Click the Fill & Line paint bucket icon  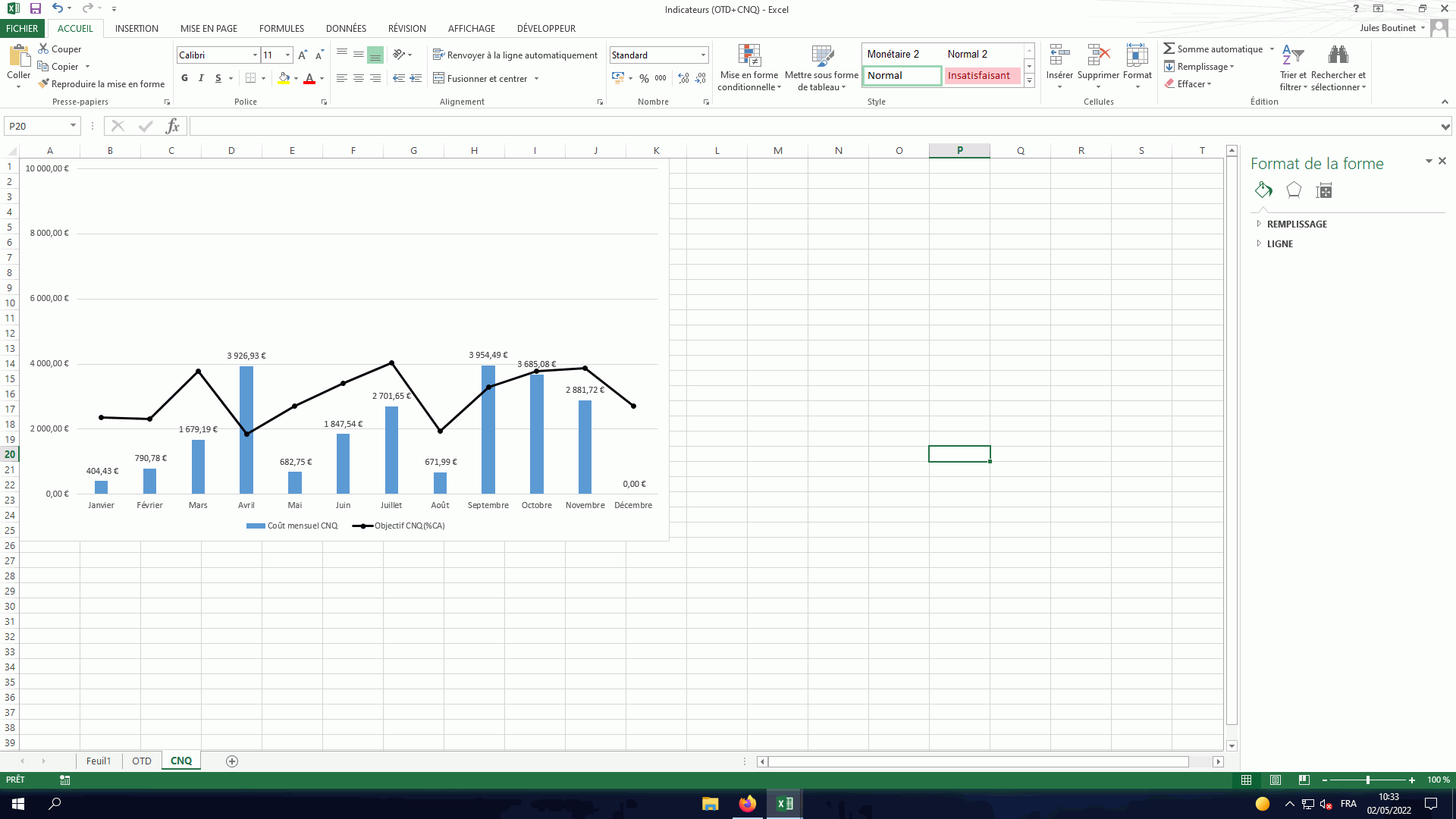[1263, 190]
